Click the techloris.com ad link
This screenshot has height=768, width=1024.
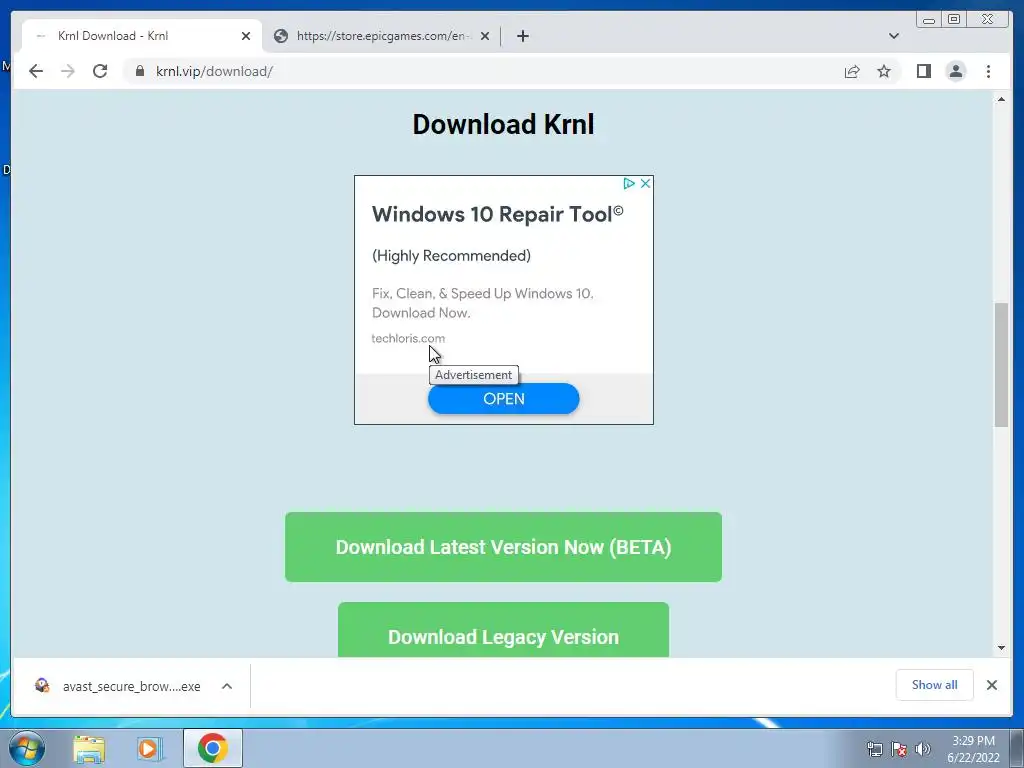(x=408, y=338)
